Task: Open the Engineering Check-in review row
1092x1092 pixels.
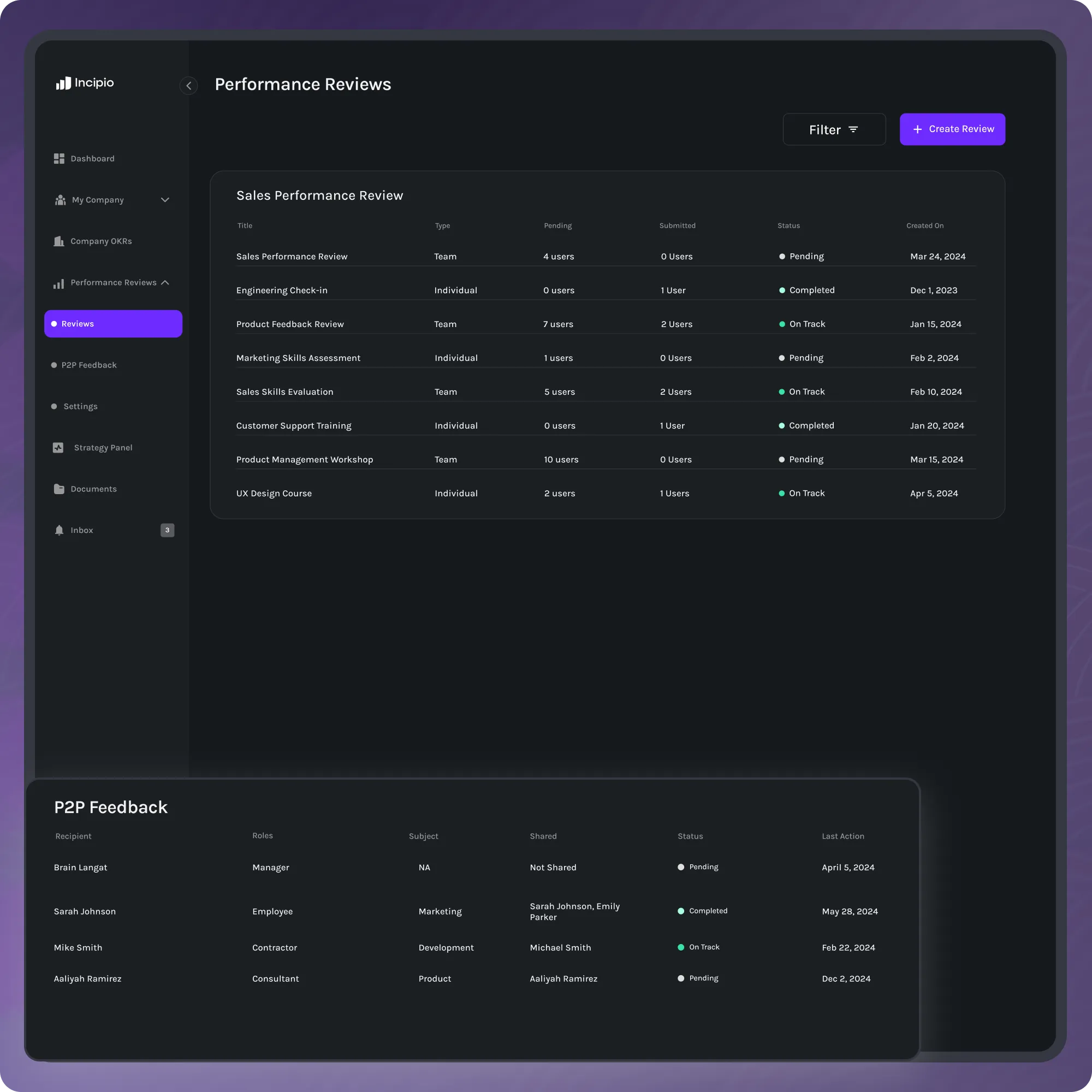Action: tap(282, 290)
